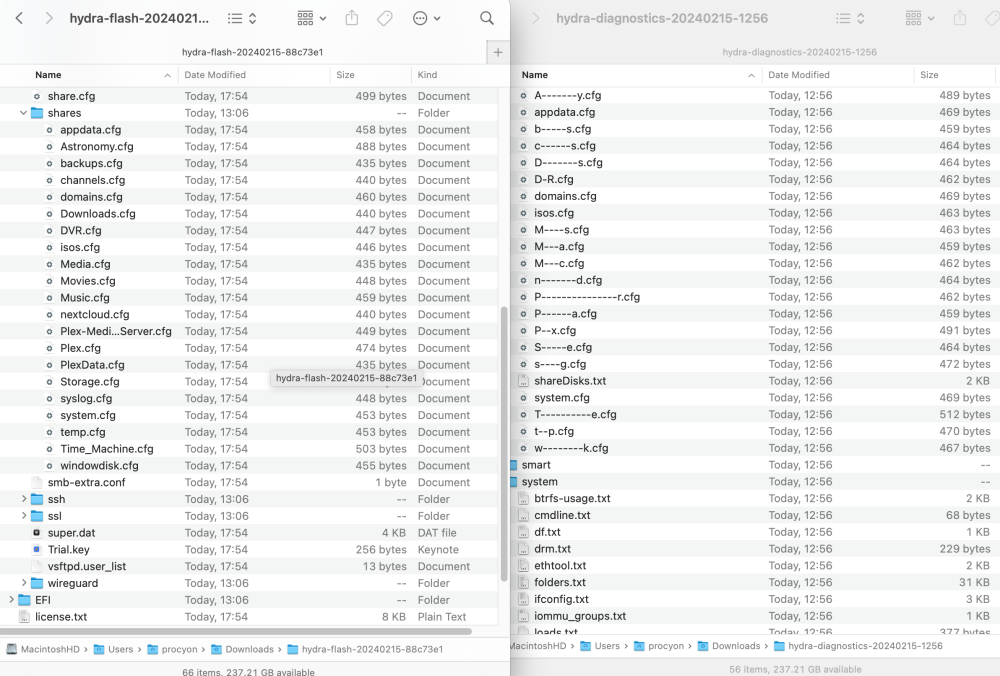Open list view options in hydra-diagnostics window
Viewport: 1000px width, 676px height.
[851, 18]
